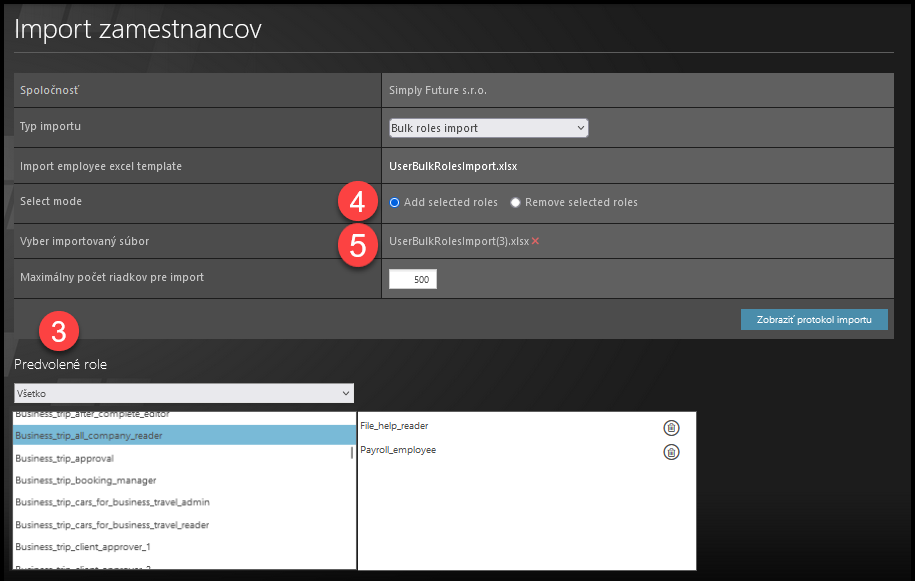Open the Typ importu dropdown
Image resolution: width=915 pixels, height=581 pixels.
(488, 128)
